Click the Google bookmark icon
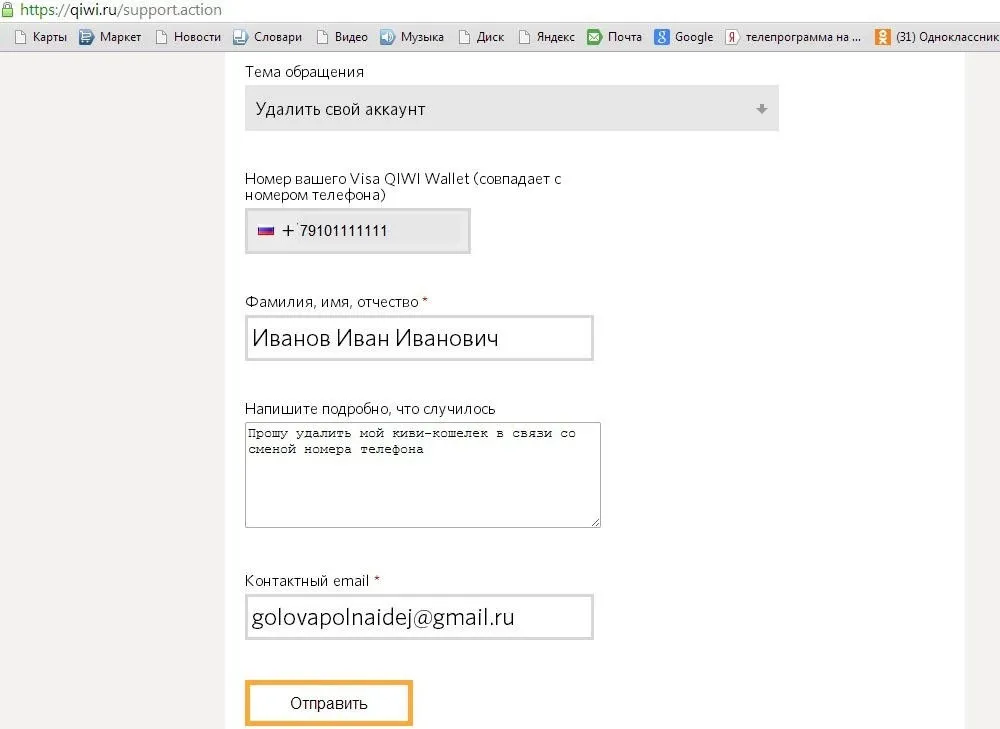Image resolution: width=1000 pixels, height=729 pixels. [662, 37]
